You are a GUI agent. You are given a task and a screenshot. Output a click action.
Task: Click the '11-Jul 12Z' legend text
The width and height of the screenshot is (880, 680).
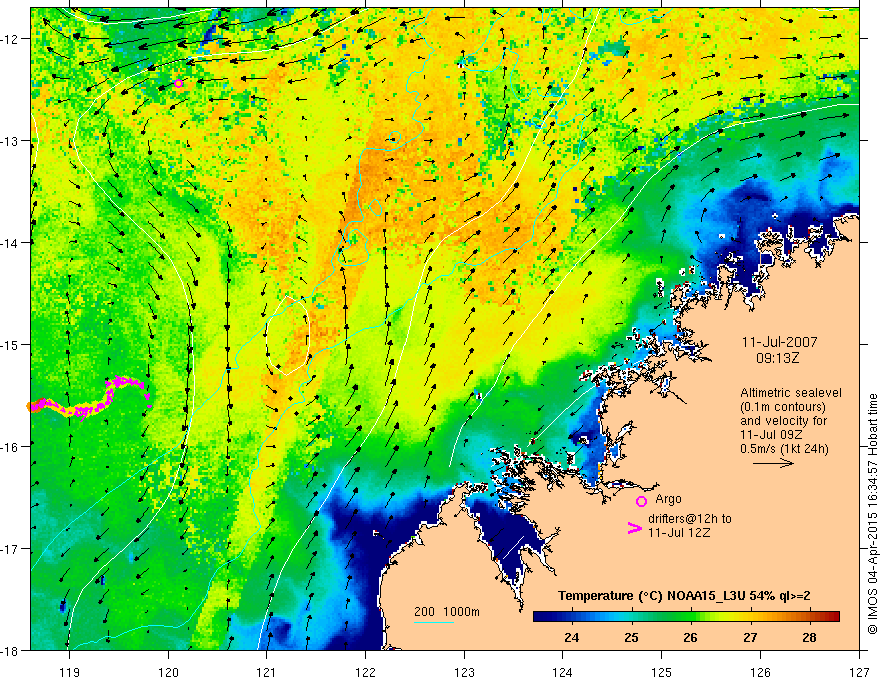(x=679, y=532)
